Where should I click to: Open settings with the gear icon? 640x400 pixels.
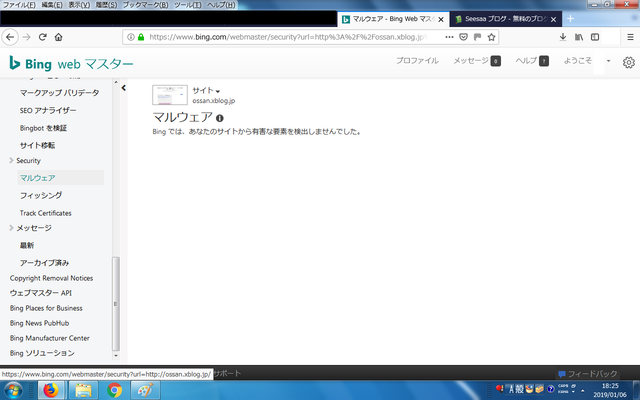click(x=629, y=62)
